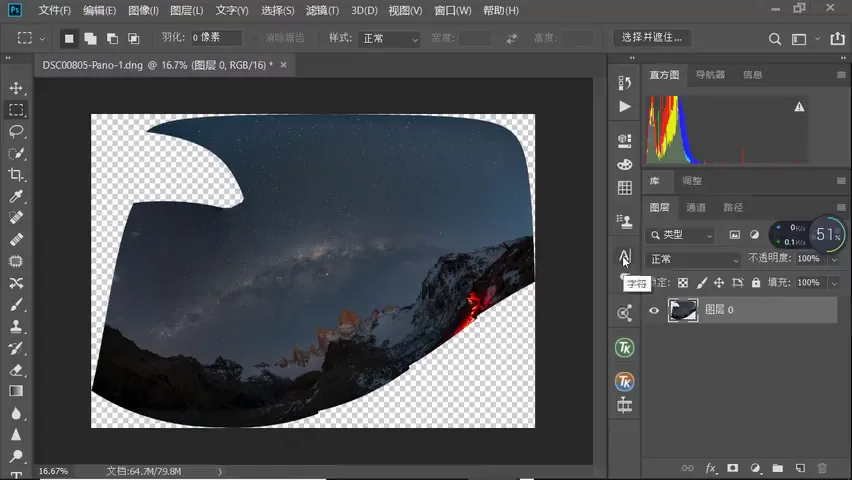Toggle lock all padlock icon
The image size is (852, 480).
coord(756,283)
